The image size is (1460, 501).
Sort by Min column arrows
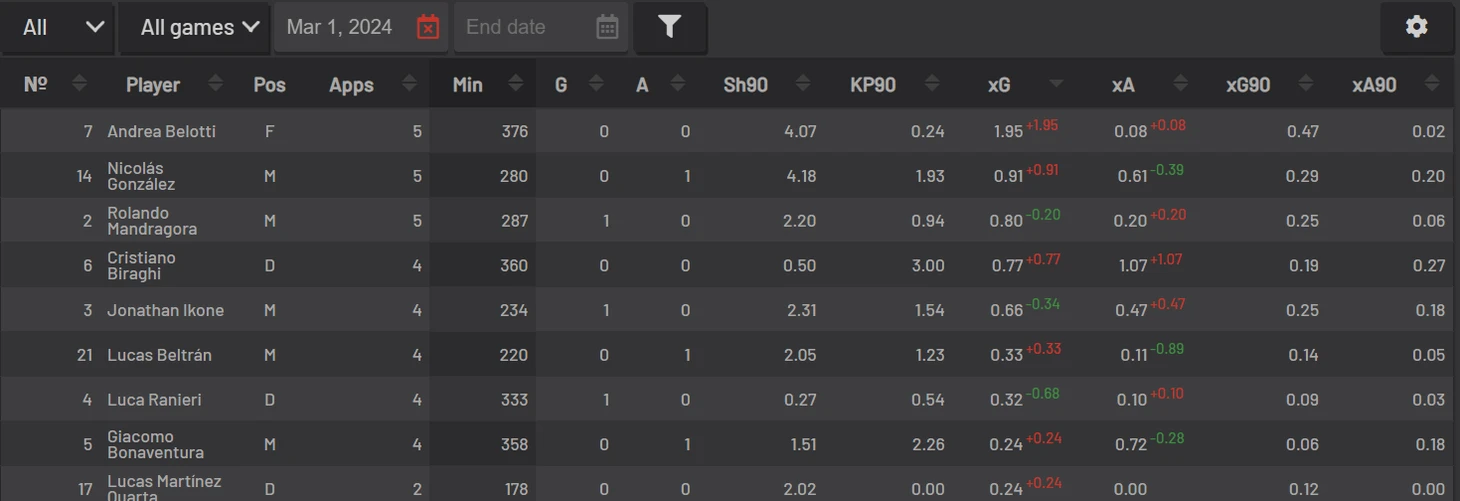click(x=516, y=84)
